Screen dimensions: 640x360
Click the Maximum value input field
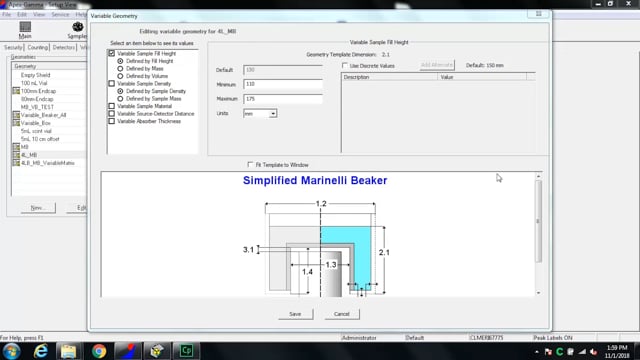click(x=282, y=99)
